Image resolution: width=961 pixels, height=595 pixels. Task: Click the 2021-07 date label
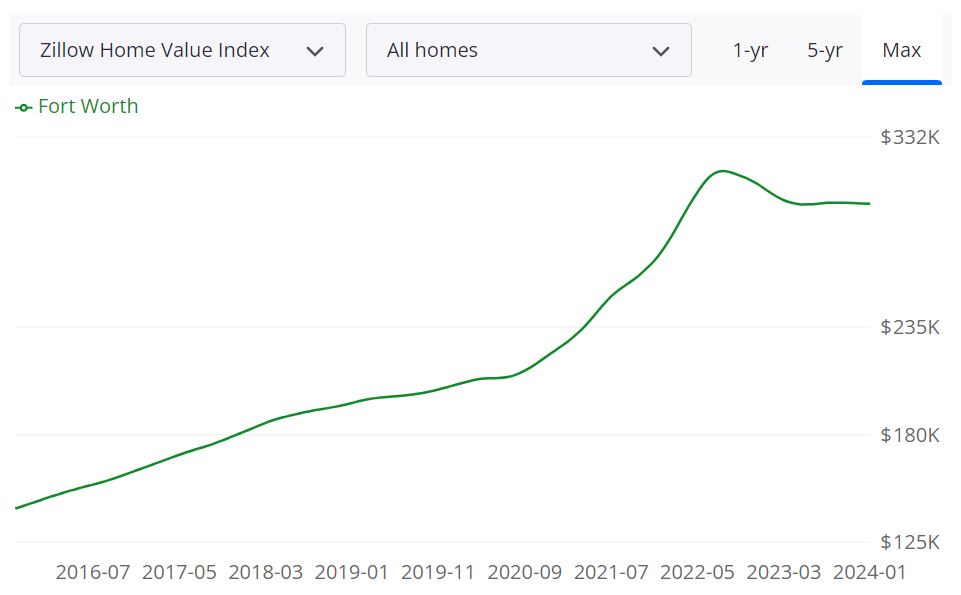(x=611, y=572)
